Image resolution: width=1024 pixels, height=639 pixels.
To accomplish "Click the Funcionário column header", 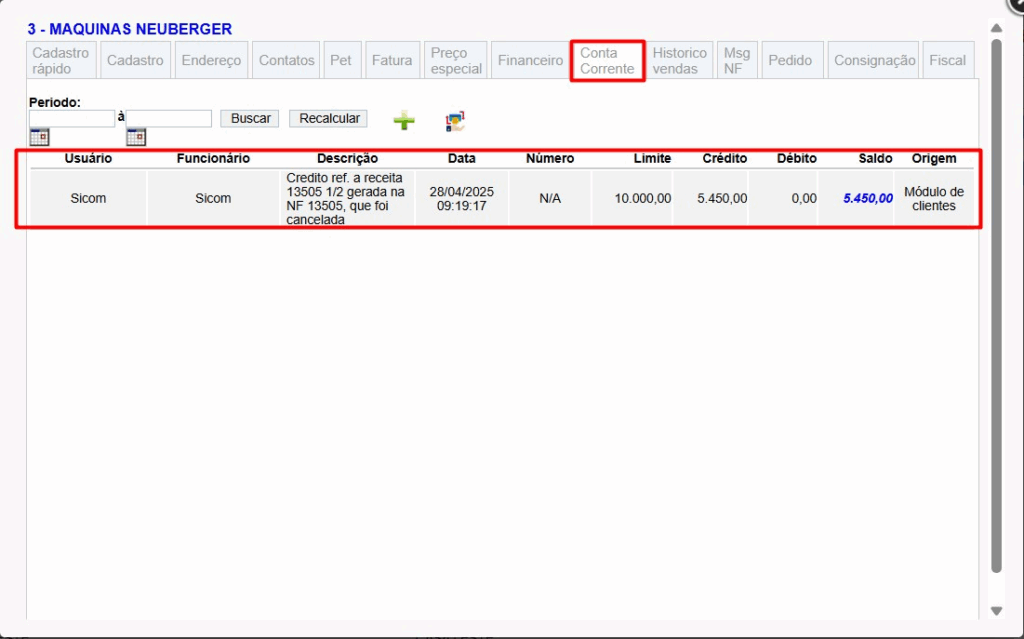I will click(213, 158).
